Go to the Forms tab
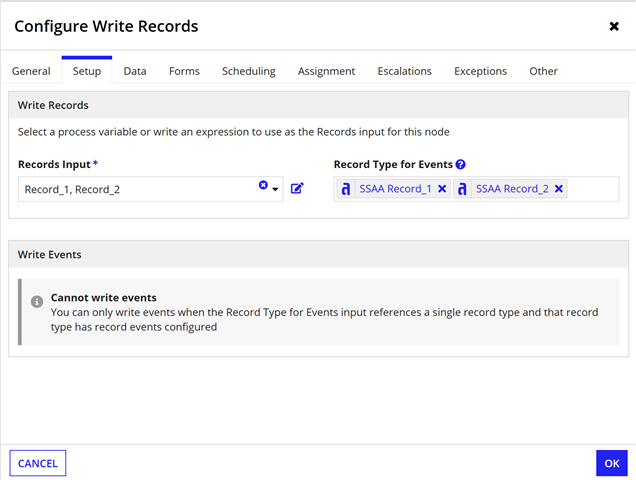The width and height of the screenshot is (636, 480). click(184, 71)
